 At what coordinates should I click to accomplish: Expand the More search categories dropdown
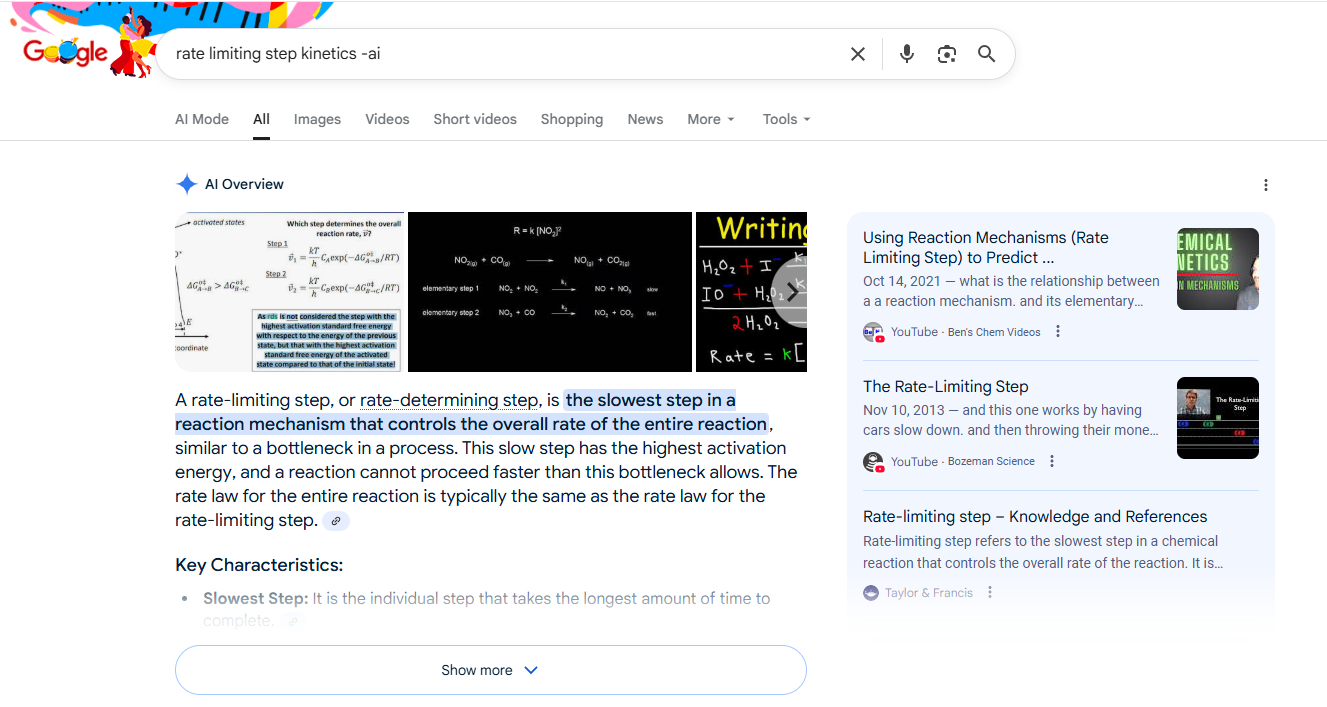711,119
